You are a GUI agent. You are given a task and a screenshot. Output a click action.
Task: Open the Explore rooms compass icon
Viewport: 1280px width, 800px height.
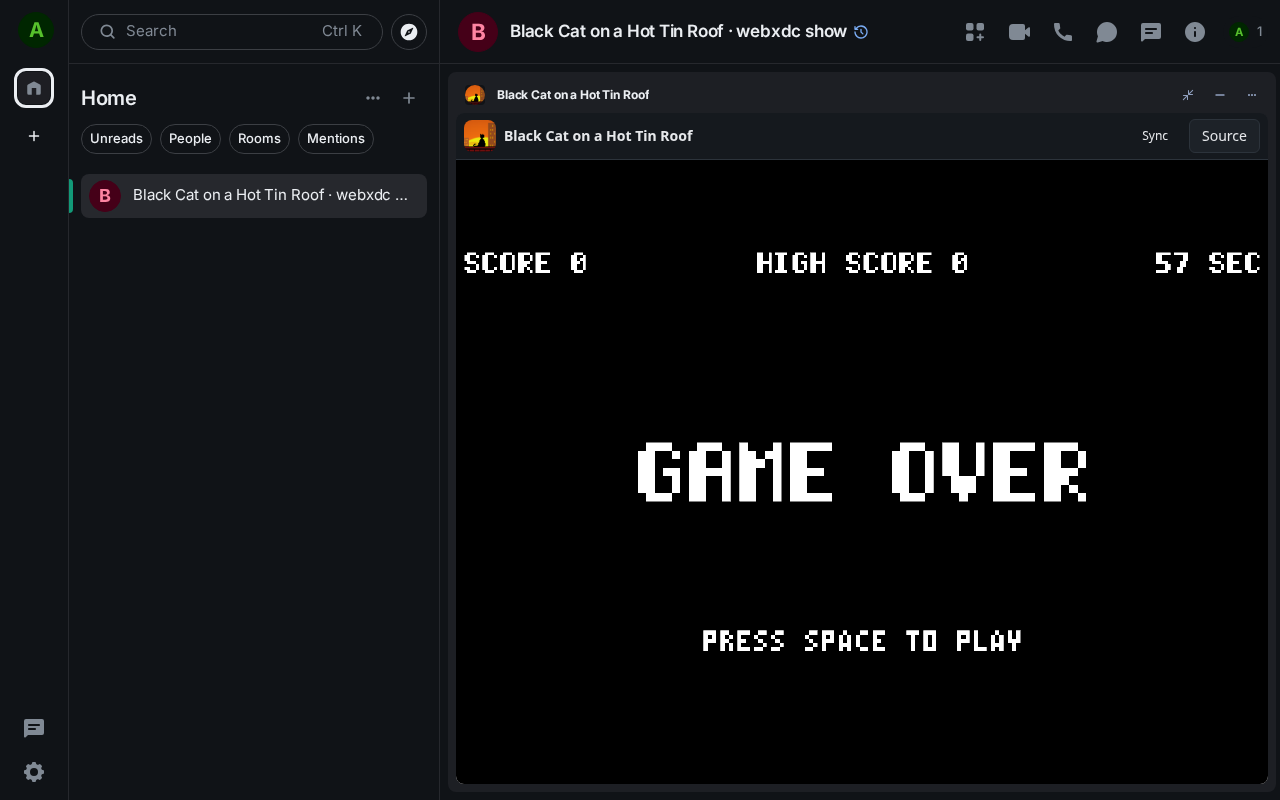(x=409, y=32)
